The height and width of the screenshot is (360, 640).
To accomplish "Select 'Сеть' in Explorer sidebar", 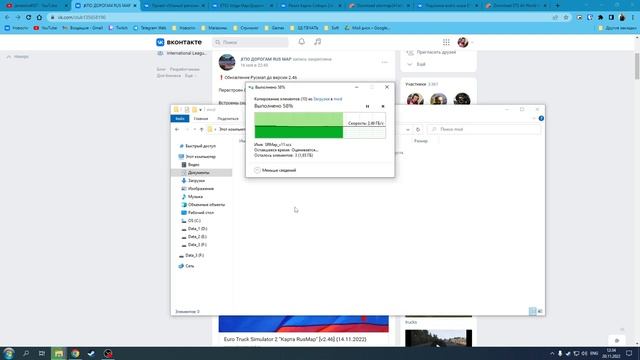I will 187,266.
